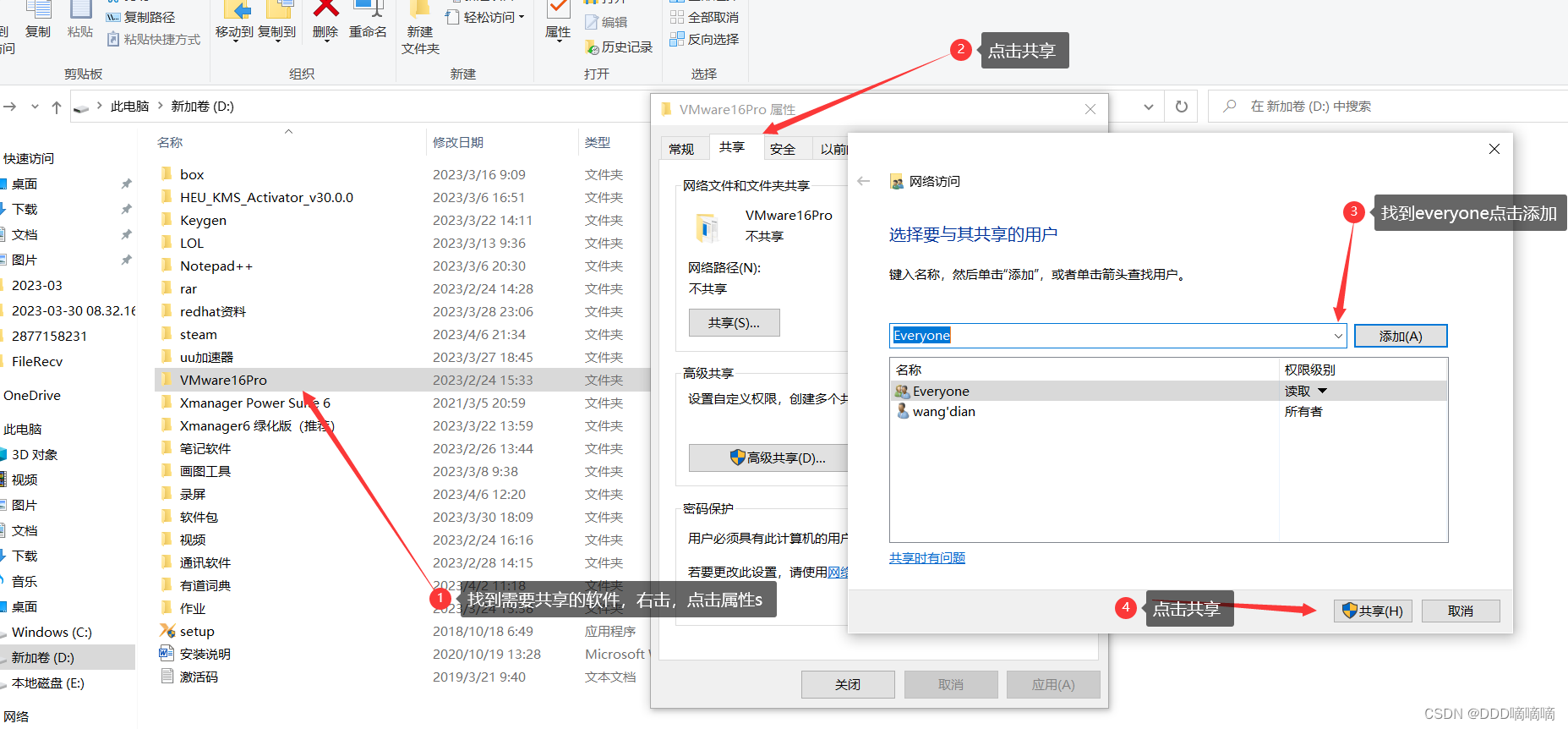Open Everyone 读取 permission dropdown
This screenshot has height=729, width=1568.
[1323, 391]
